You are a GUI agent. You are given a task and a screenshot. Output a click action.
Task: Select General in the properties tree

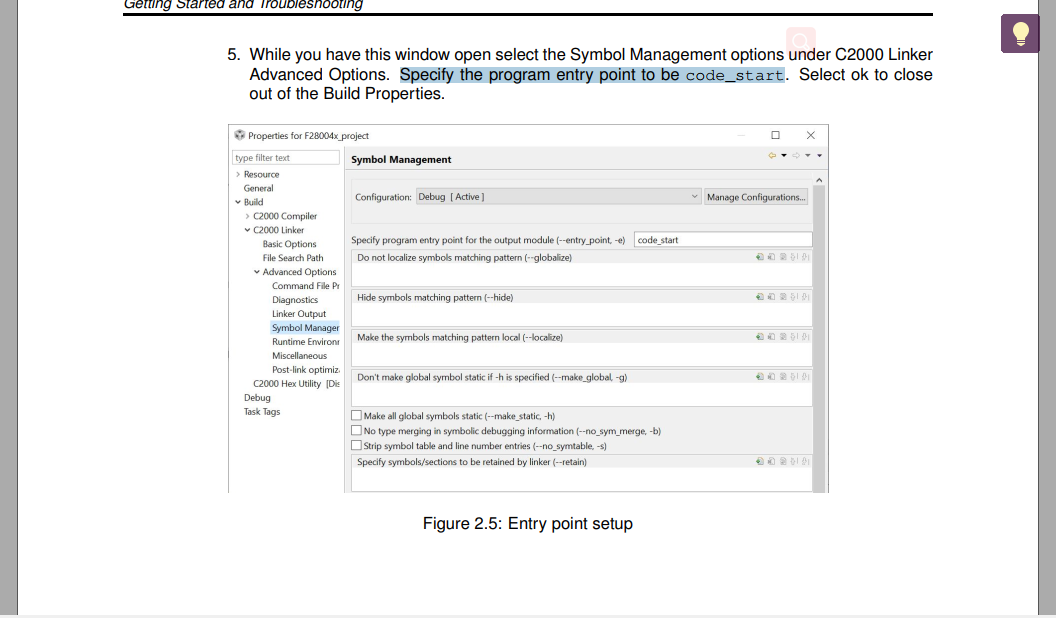click(259, 188)
